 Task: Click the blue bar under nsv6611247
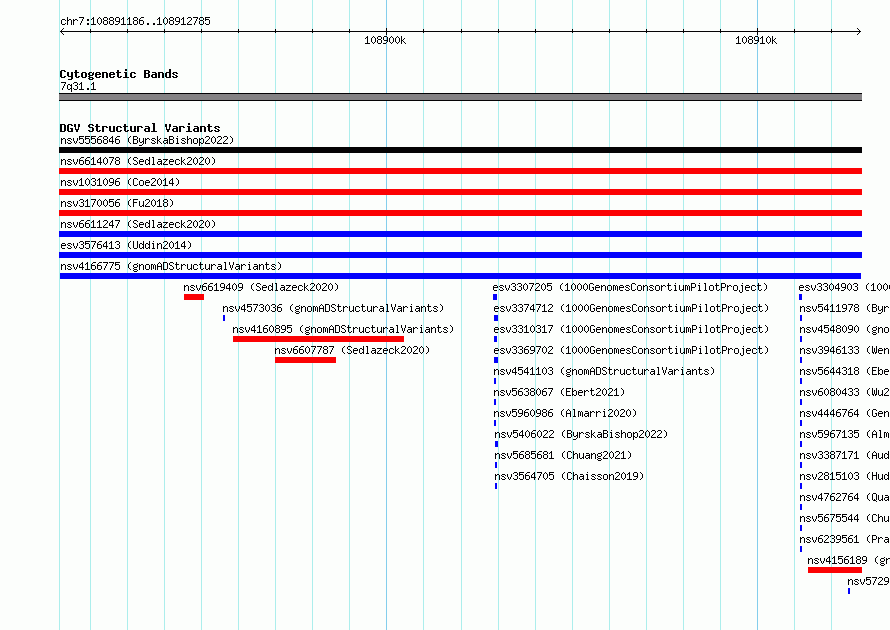[460, 234]
